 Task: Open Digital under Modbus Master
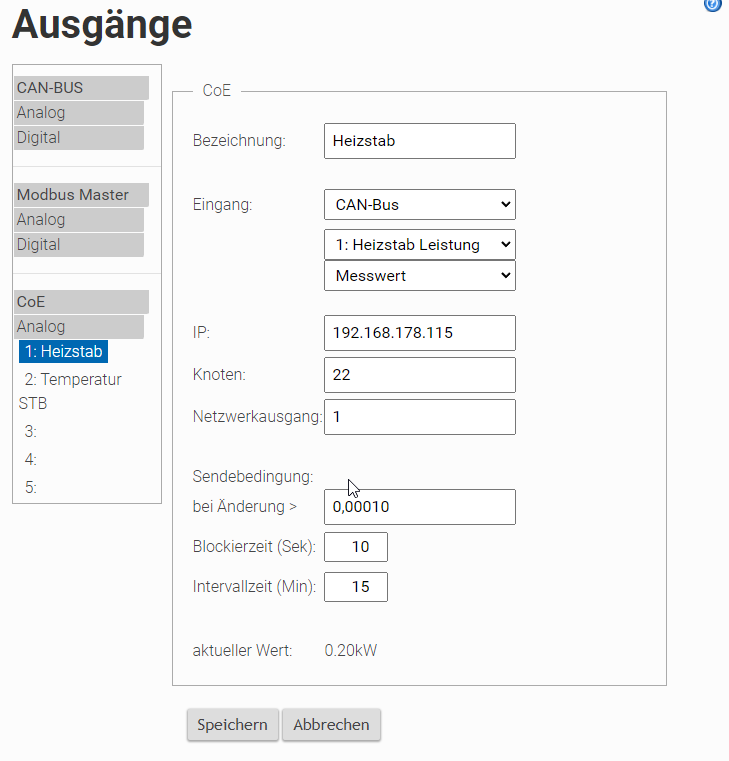pyautogui.click(x=79, y=245)
